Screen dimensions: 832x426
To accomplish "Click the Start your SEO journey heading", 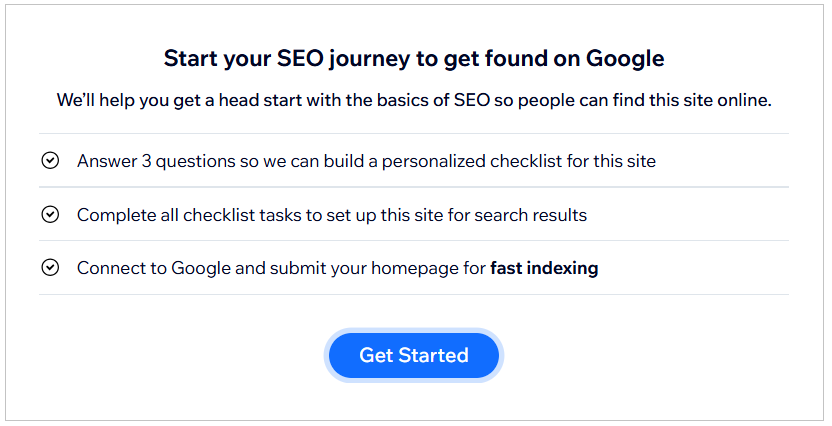I will pyautogui.click(x=414, y=58).
